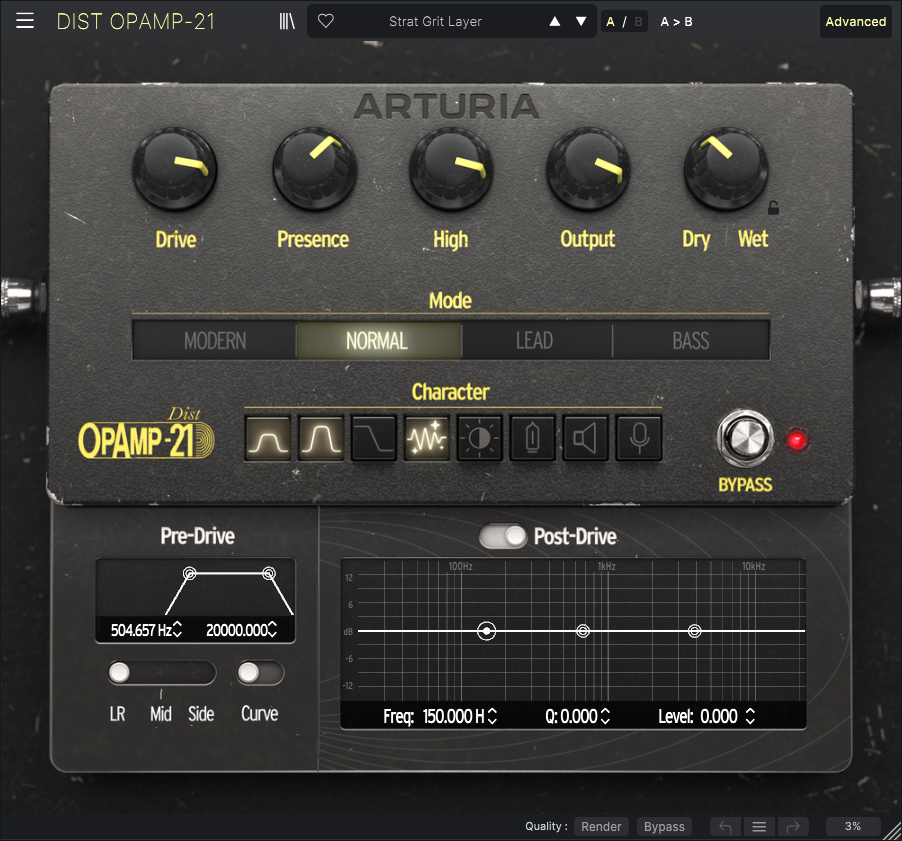The width and height of the screenshot is (902, 841).
Task: Switch to MODERN mode
Action: (215, 341)
